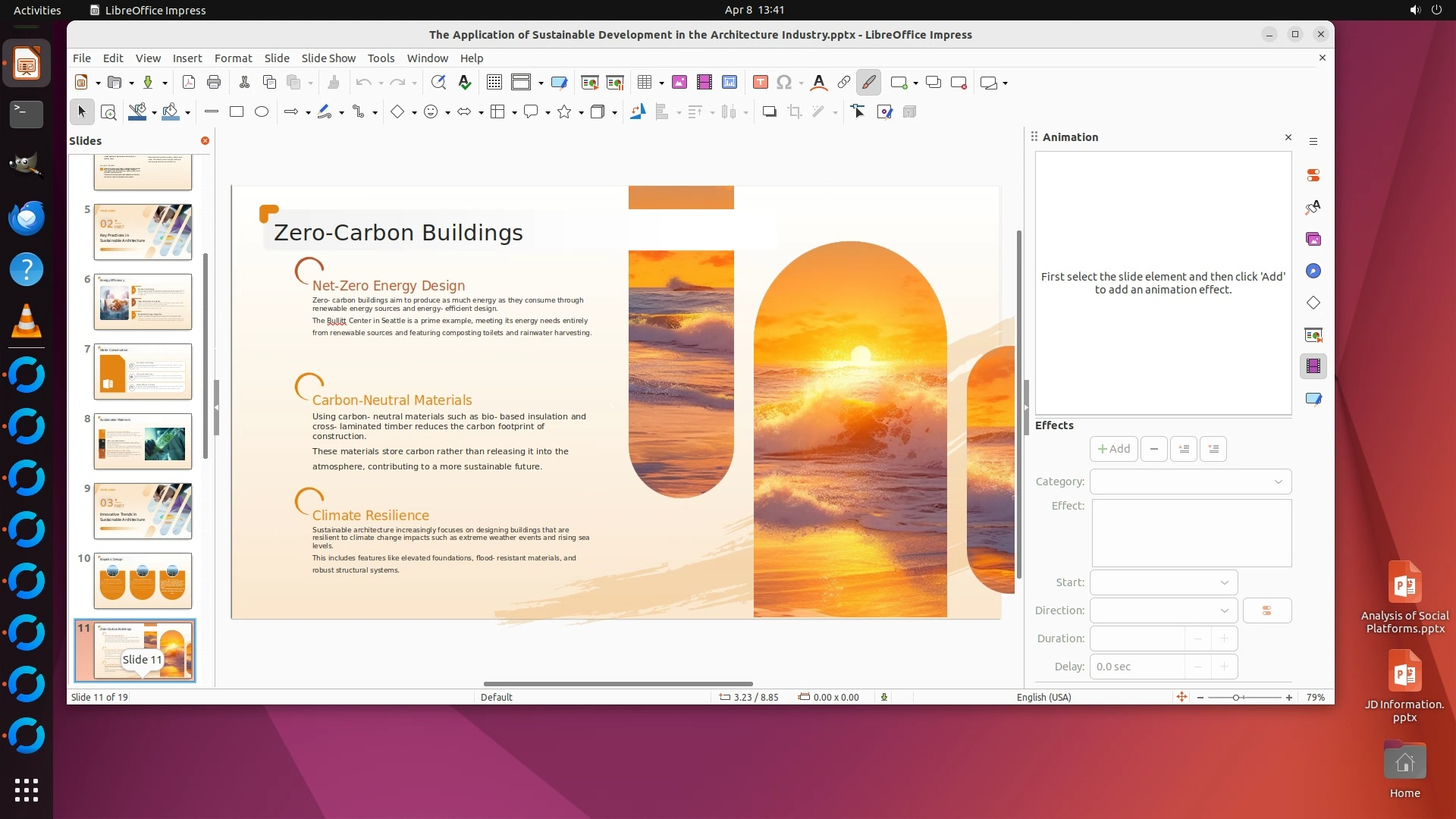Select slide 8 thumbnail
The height and width of the screenshot is (819, 1456).
(143, 441)
